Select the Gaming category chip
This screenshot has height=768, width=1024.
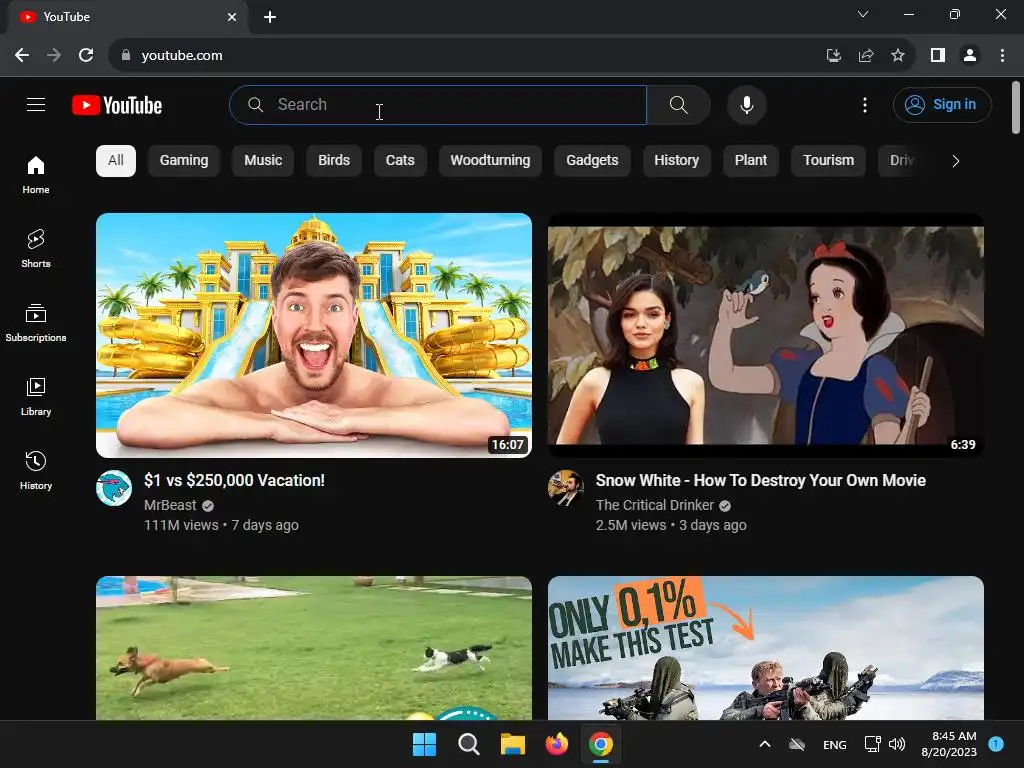184,161
